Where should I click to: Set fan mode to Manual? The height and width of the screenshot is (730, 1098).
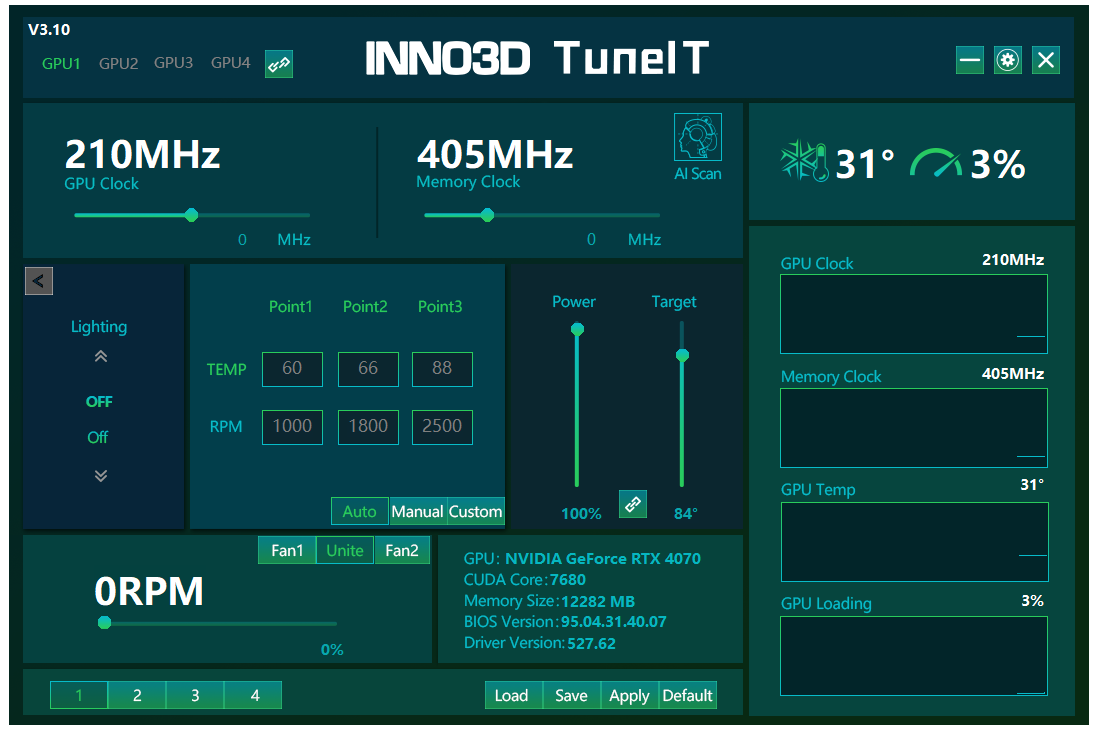pos(417,511)
